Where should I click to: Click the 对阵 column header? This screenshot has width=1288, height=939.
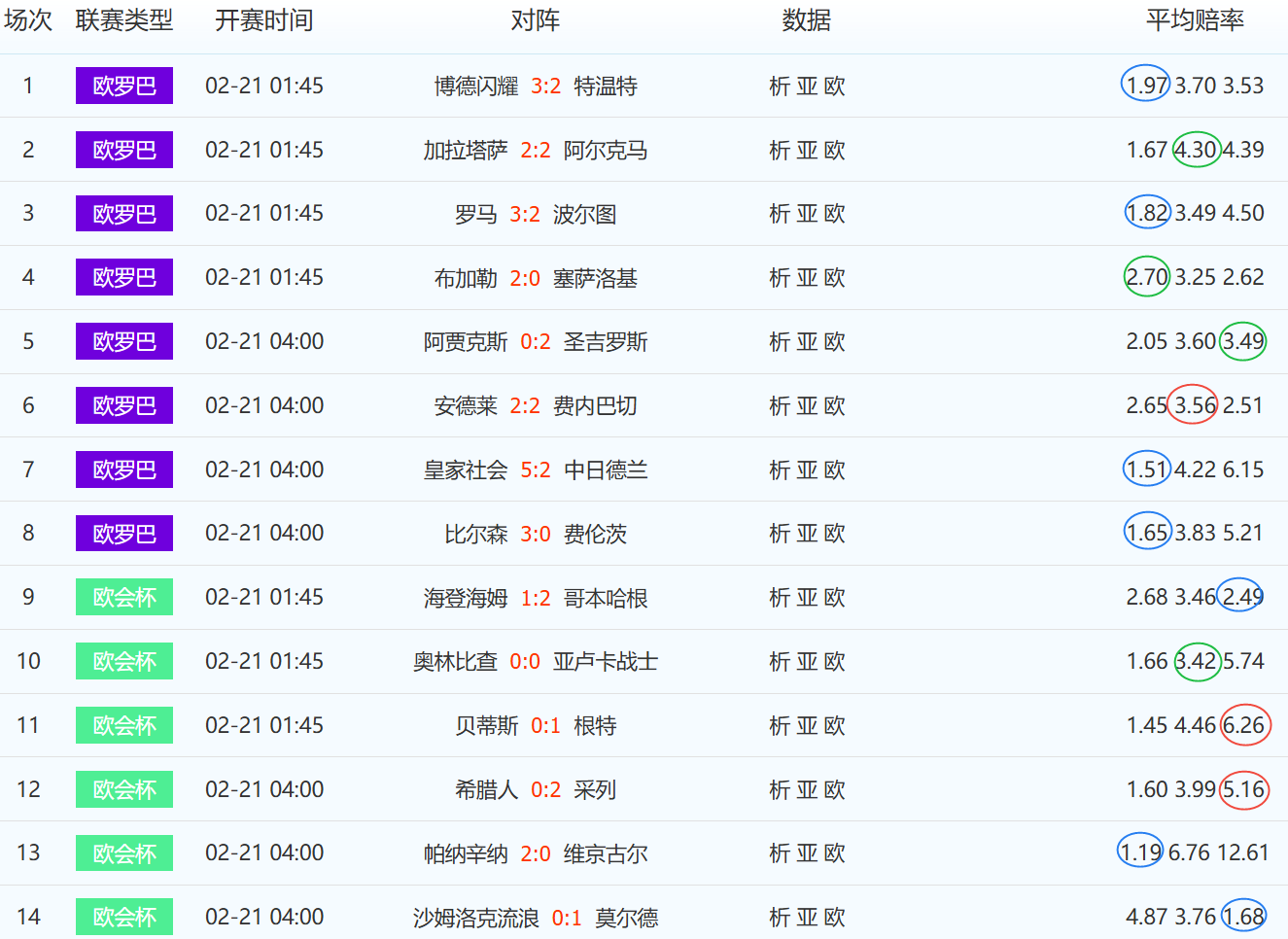pyautogui.click(x=536, y=20)
